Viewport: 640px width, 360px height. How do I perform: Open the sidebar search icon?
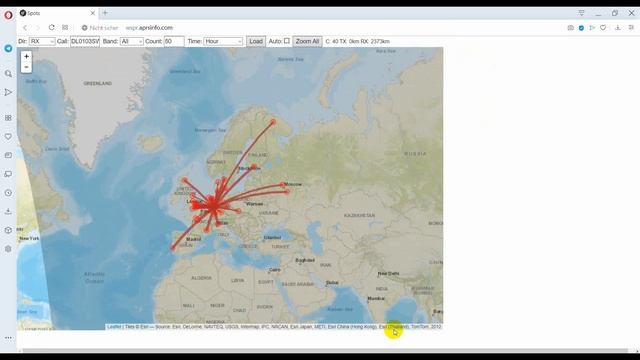click(8, 74)
